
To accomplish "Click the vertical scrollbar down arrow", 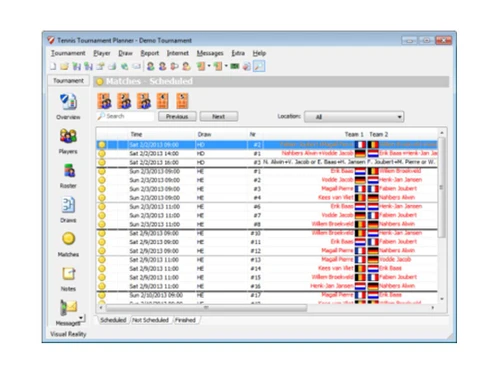I will (x=442, y=299).
